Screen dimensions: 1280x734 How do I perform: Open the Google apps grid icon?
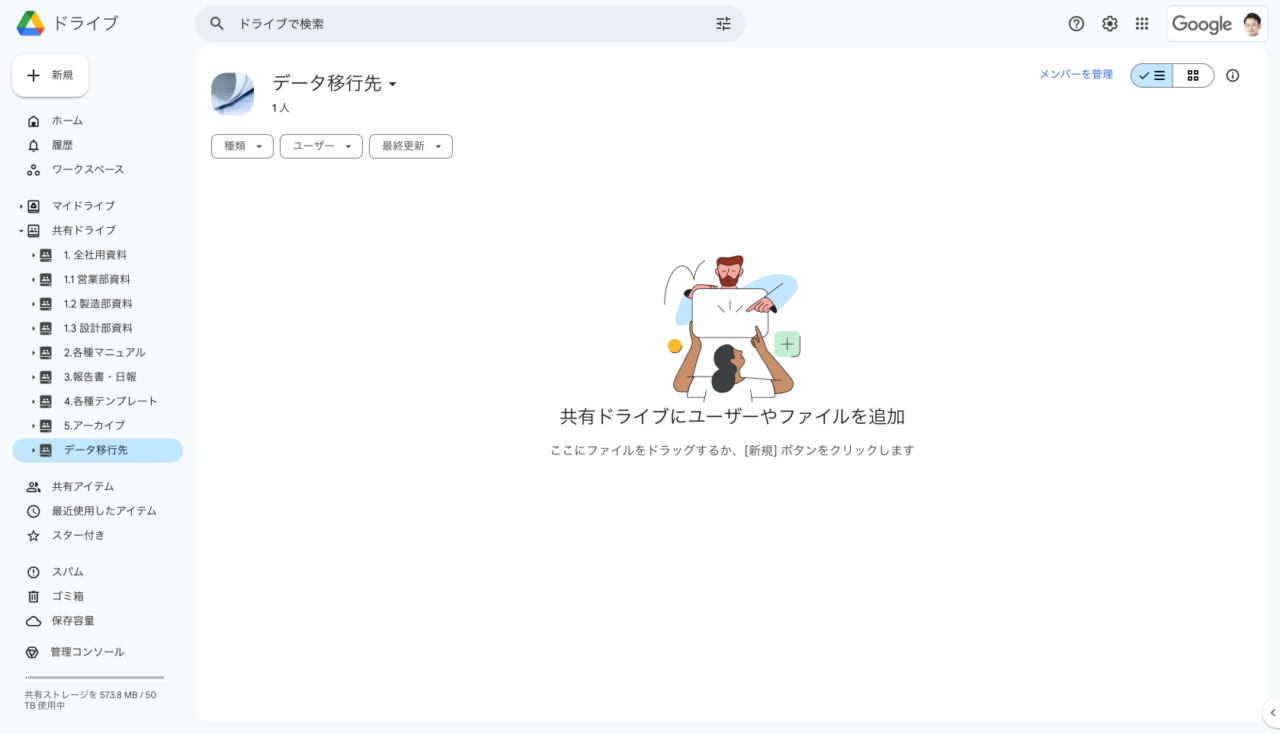pos(1142,24)
